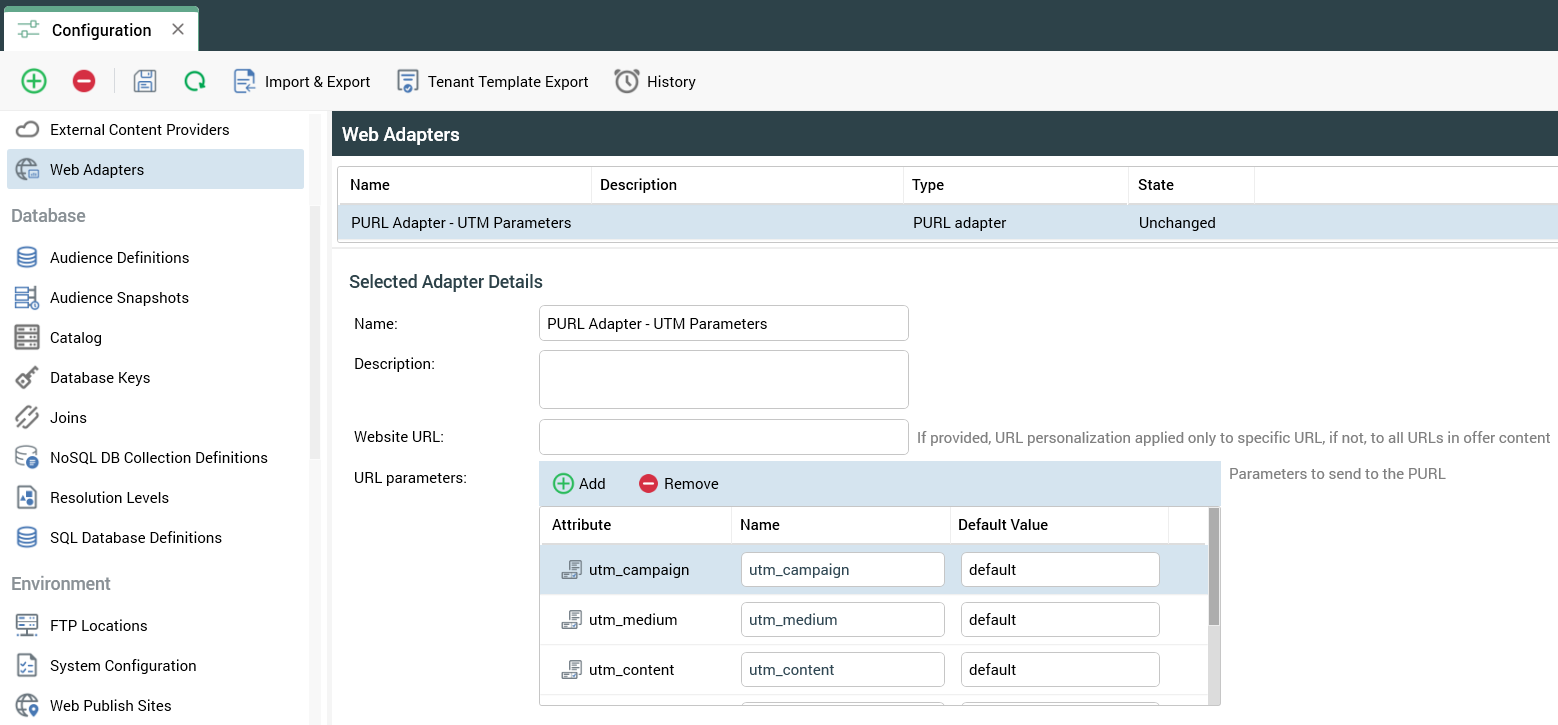Screen dimensions: 1558x725
Task: Open External Content Providers section
Action: (139, 130)
